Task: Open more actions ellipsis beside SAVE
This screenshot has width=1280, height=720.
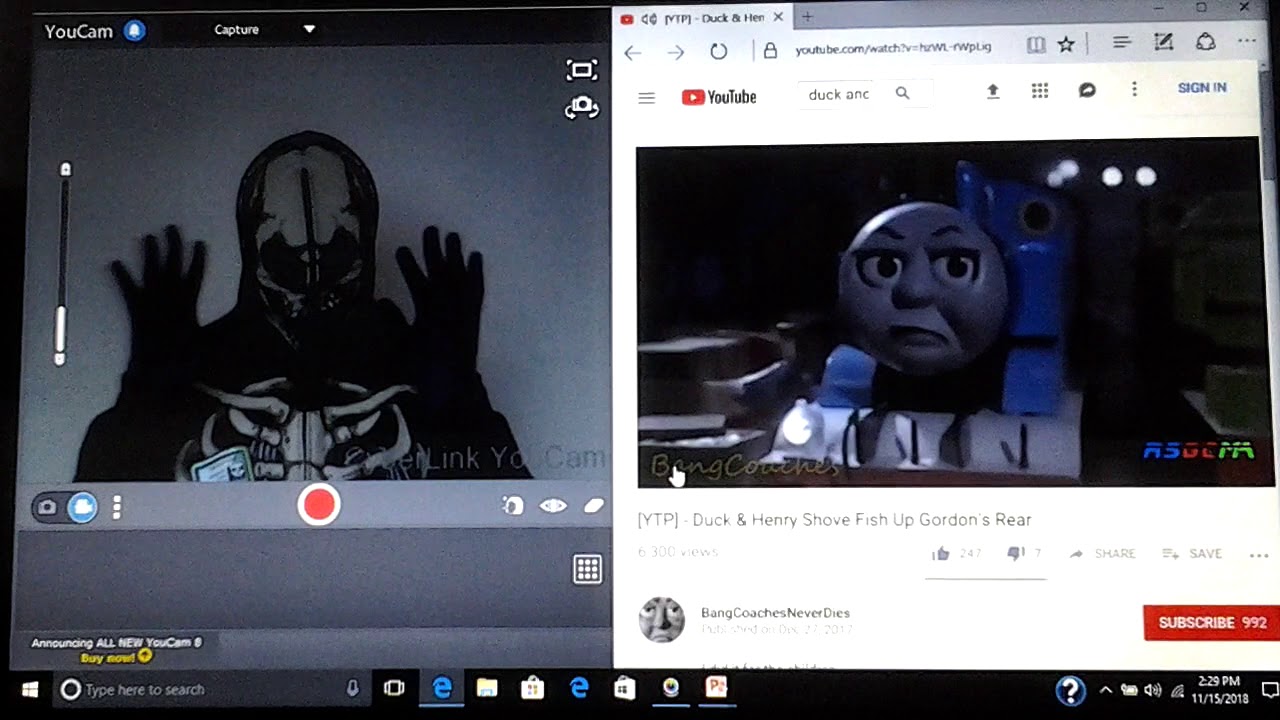Action: coord(1258,556)
